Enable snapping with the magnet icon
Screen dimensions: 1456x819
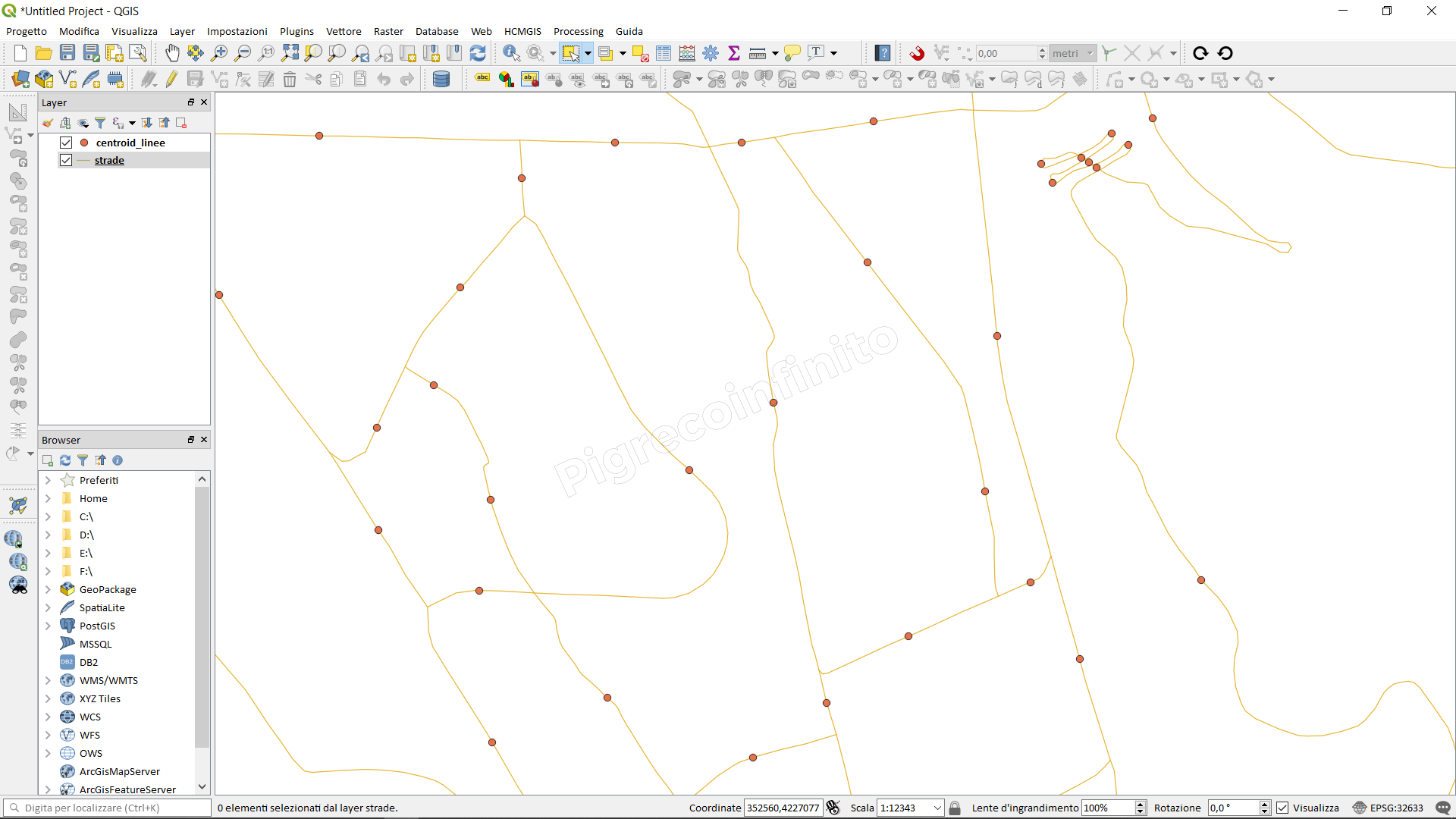coord(917,53)
